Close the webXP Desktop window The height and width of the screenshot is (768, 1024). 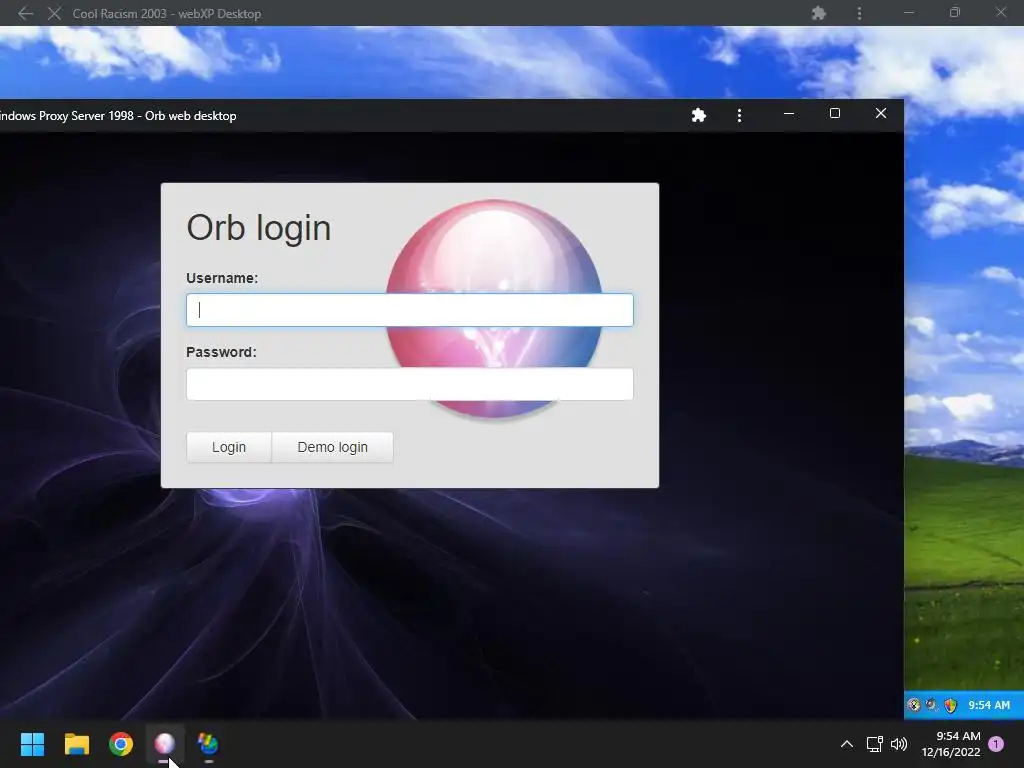[1001, 12]
